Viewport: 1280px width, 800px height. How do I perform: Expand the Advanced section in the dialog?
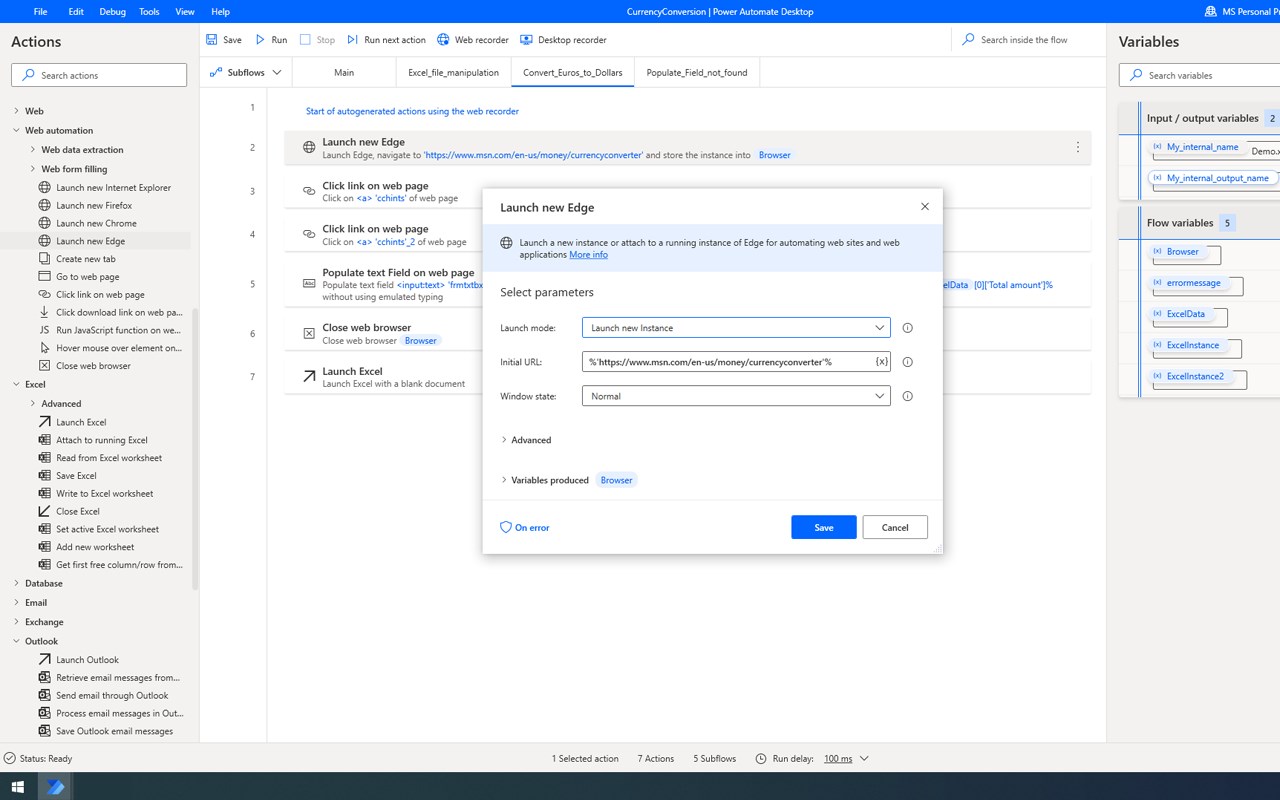[x=526, y=440]
